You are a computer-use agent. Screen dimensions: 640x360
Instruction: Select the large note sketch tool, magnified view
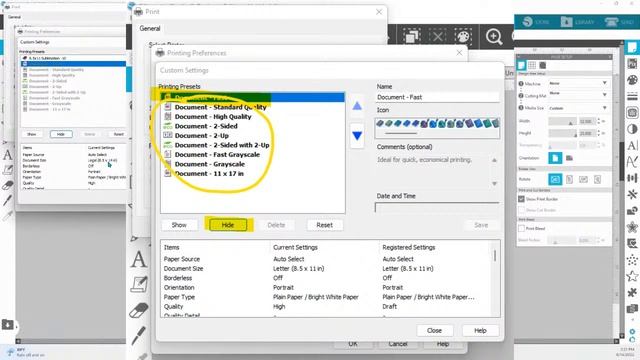click(139, 284)
